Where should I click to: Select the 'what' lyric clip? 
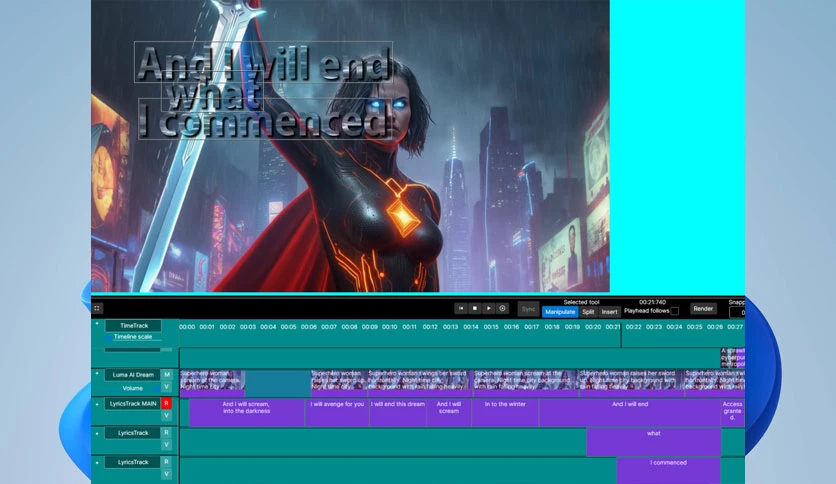654,442
